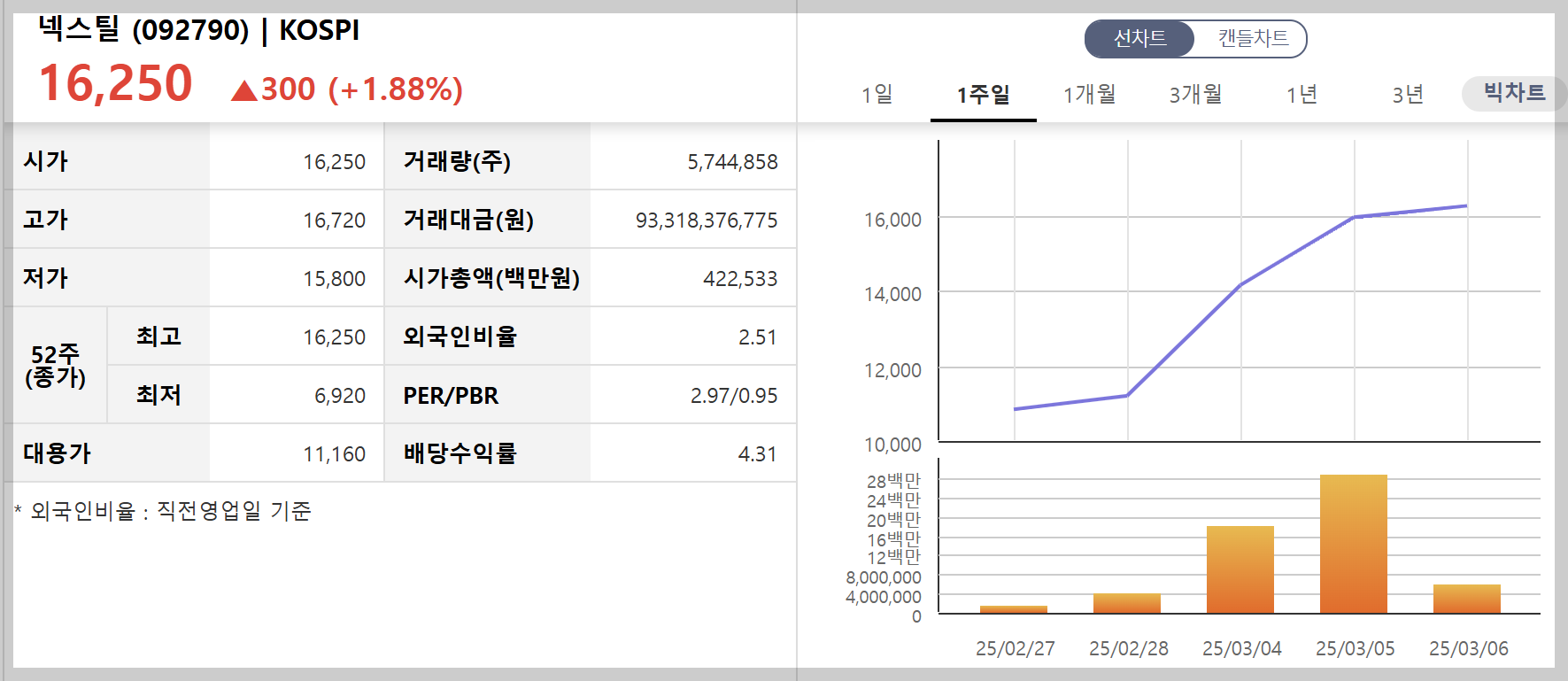The height and width of the screenshot is (681, 1568).
Task: Select the 1일 period tab
Action: coord(877,94)
